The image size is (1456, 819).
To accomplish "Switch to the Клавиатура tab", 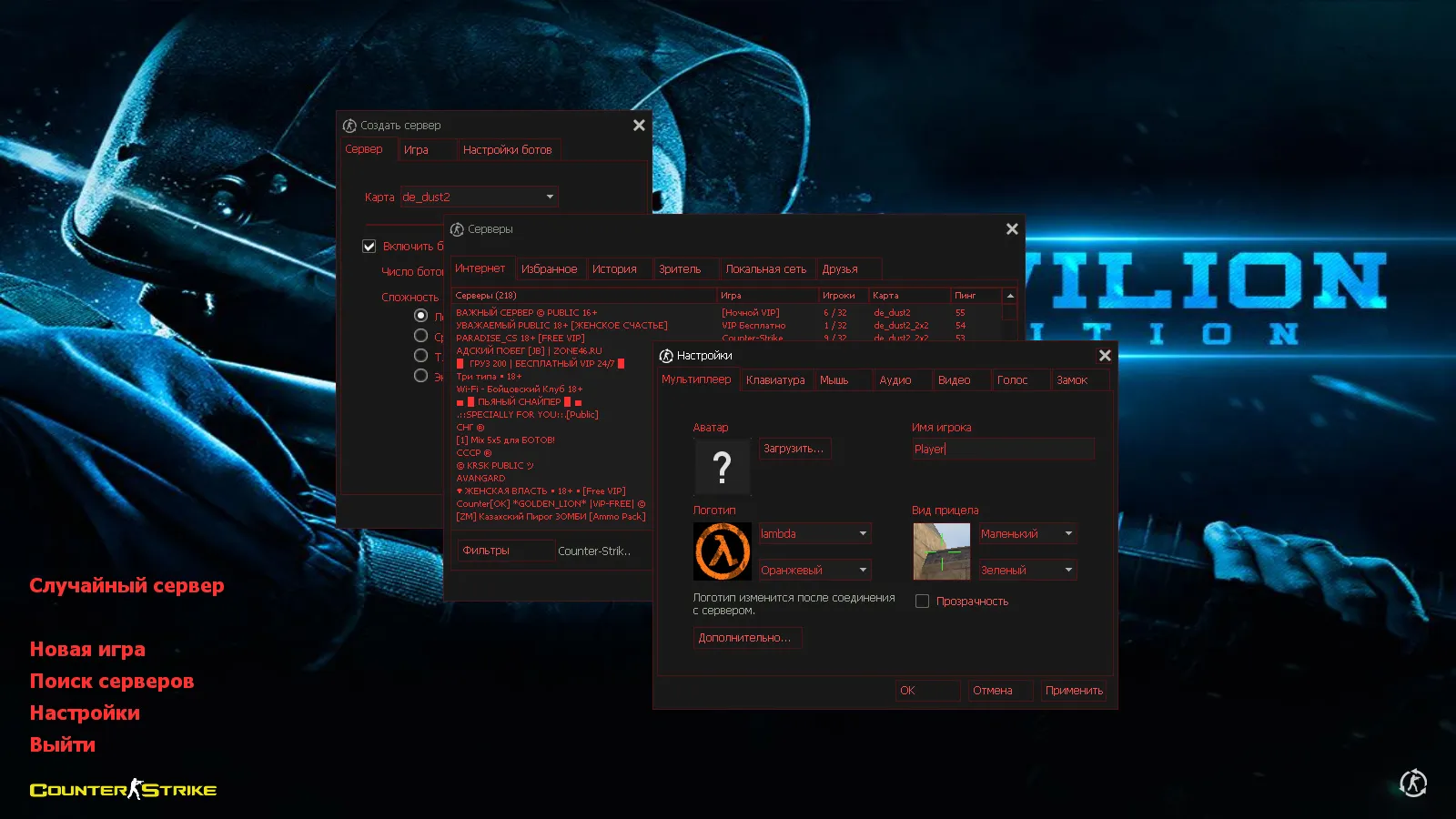I will (775, 380).
